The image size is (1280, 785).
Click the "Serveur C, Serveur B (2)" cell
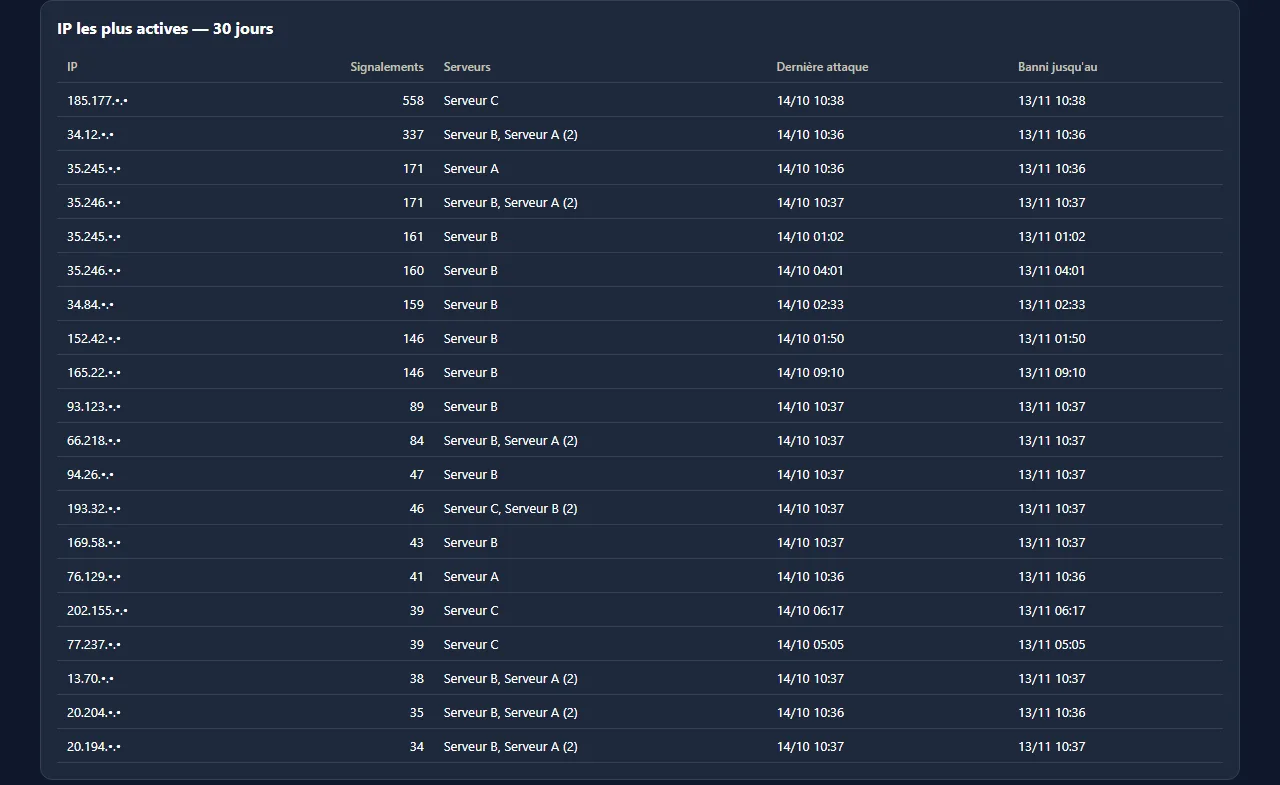pyautogui.click(x=511, y=509)
